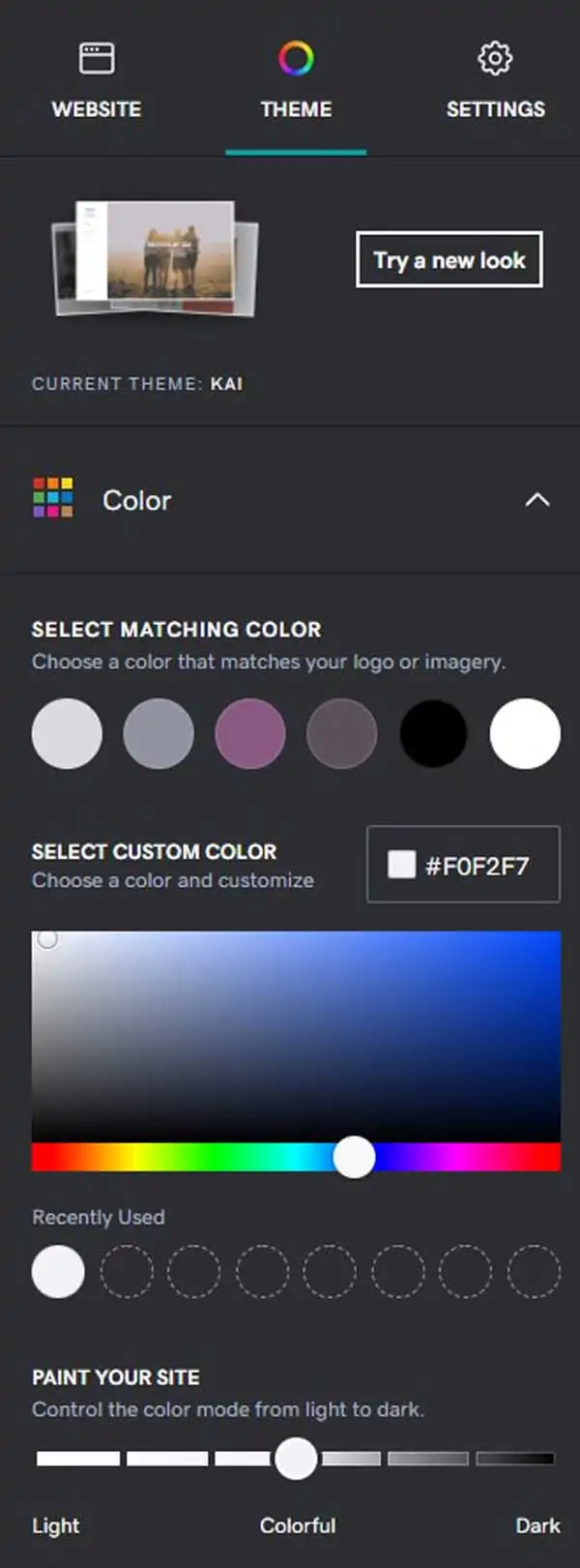Select the light gray matching color
580x1568 pixels.
tap(67, 733)
